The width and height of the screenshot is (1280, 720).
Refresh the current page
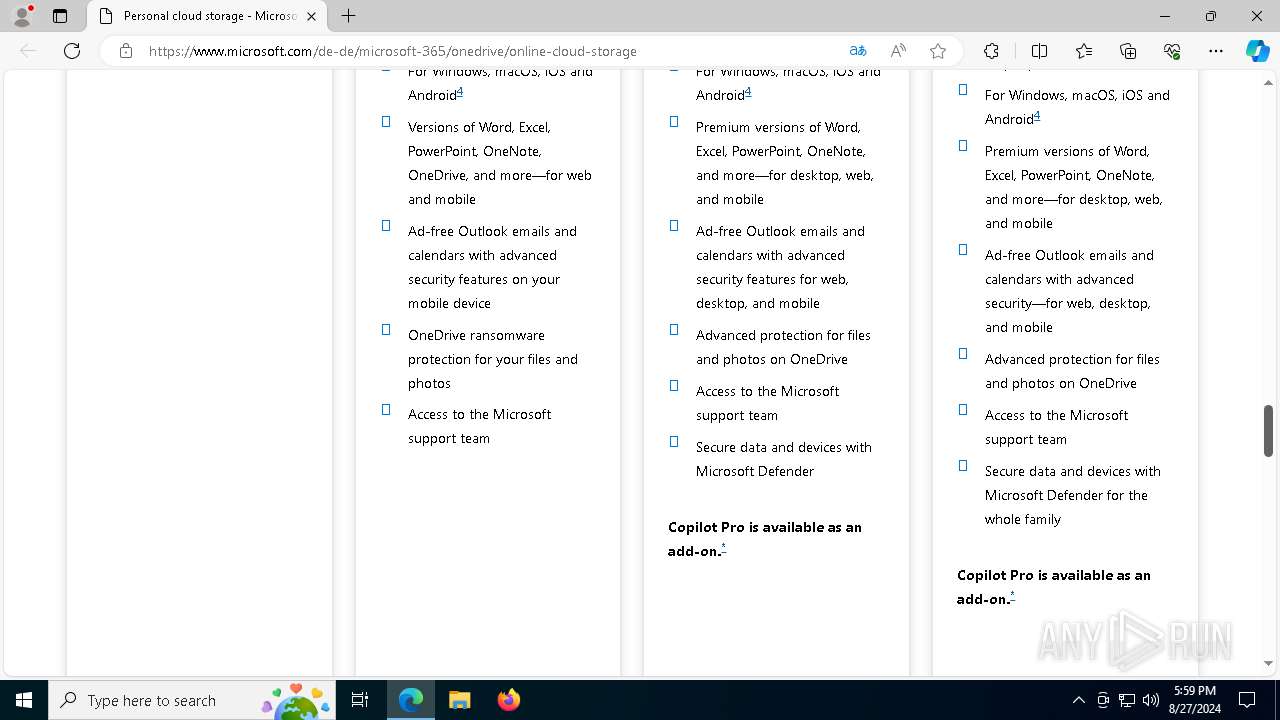pyautogui.click(x=72, y=51)
